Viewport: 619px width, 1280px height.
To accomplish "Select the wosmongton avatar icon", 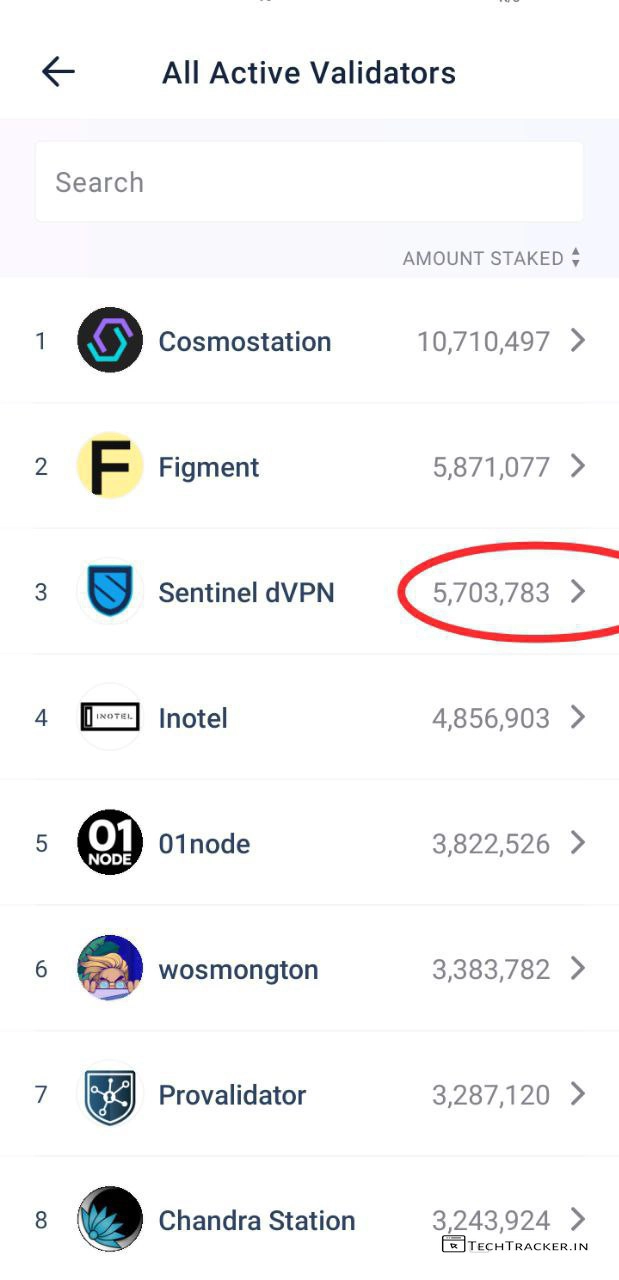I will pos(110,969).
